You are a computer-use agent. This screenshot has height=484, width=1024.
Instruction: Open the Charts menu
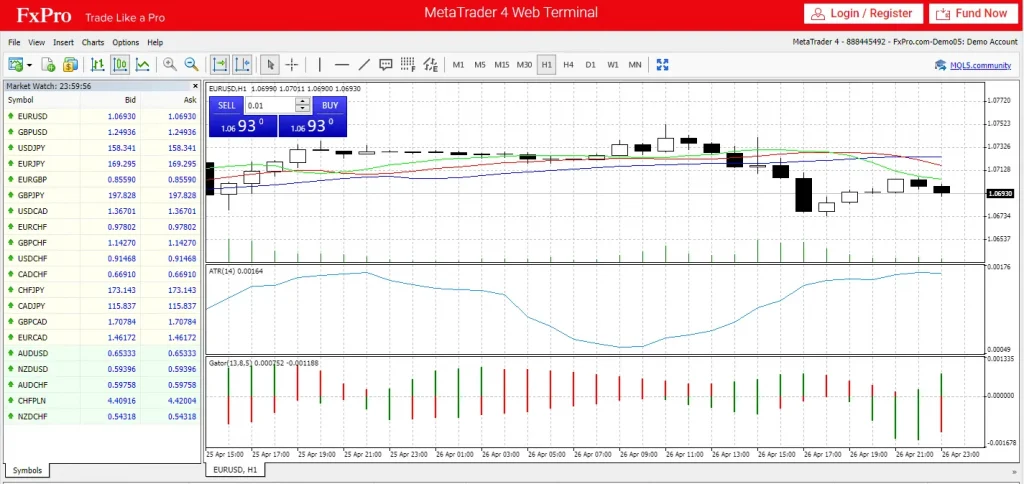point(93,42)
